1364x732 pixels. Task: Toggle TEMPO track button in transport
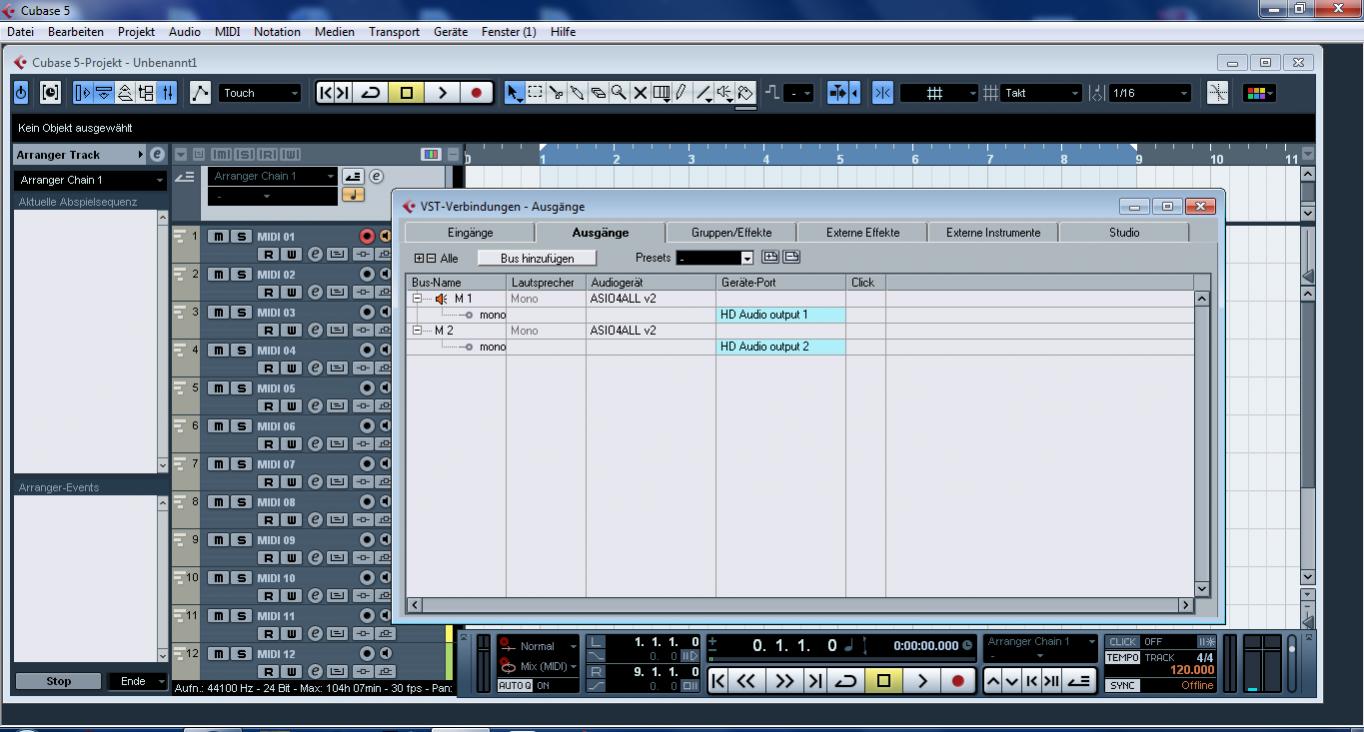pos(1122,657)
